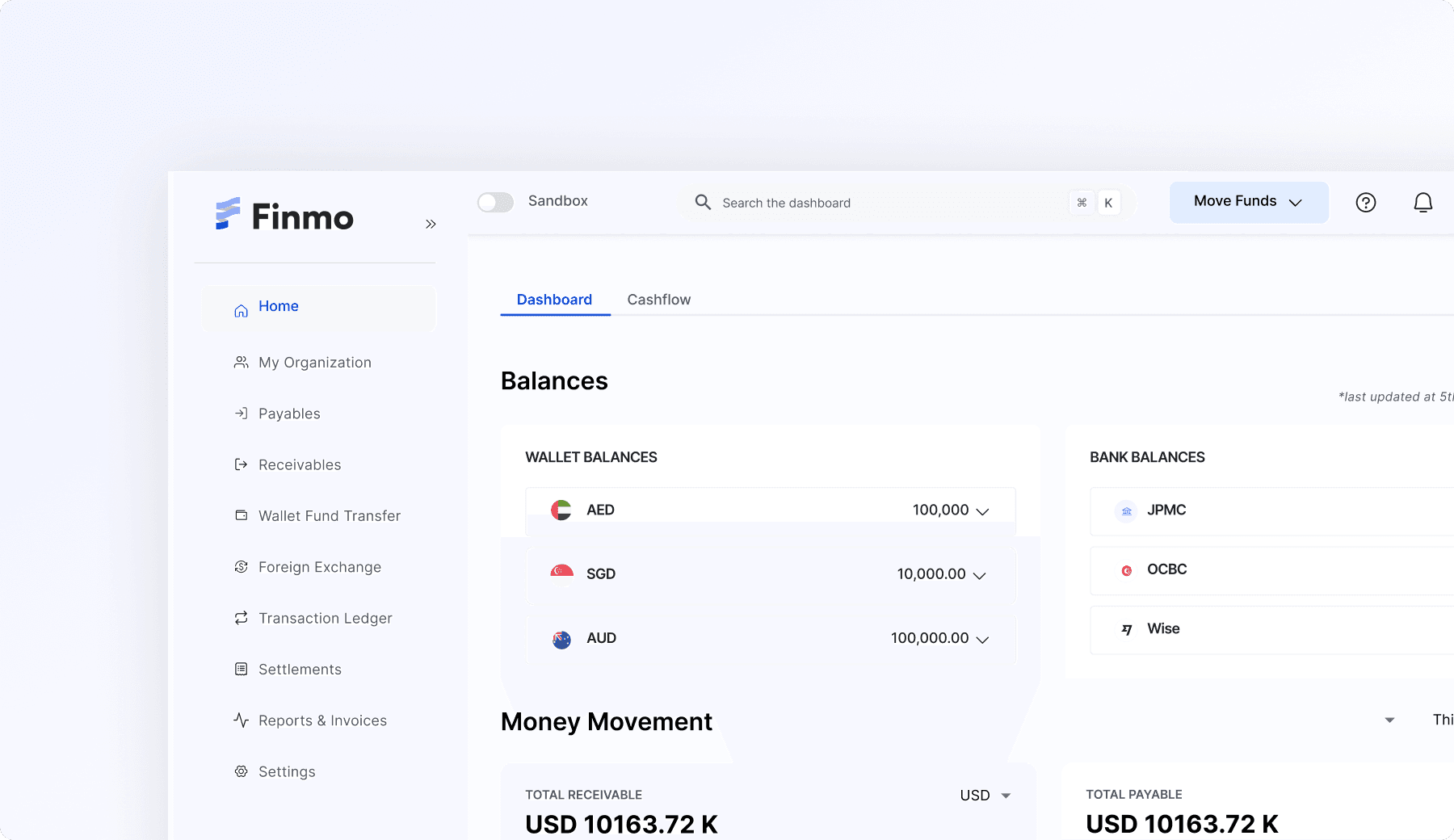
Task: Click the AED 100,000 amount
Action: tap(940, 510)
